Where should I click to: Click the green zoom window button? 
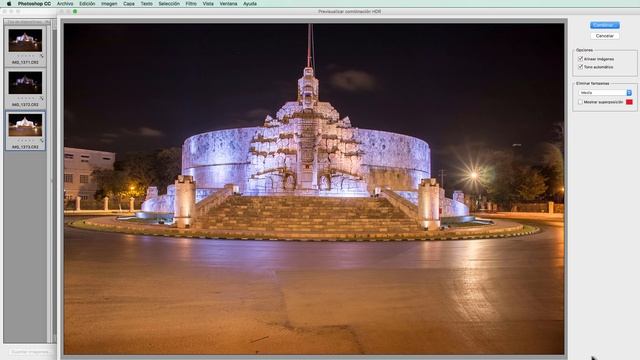point(75,11)
